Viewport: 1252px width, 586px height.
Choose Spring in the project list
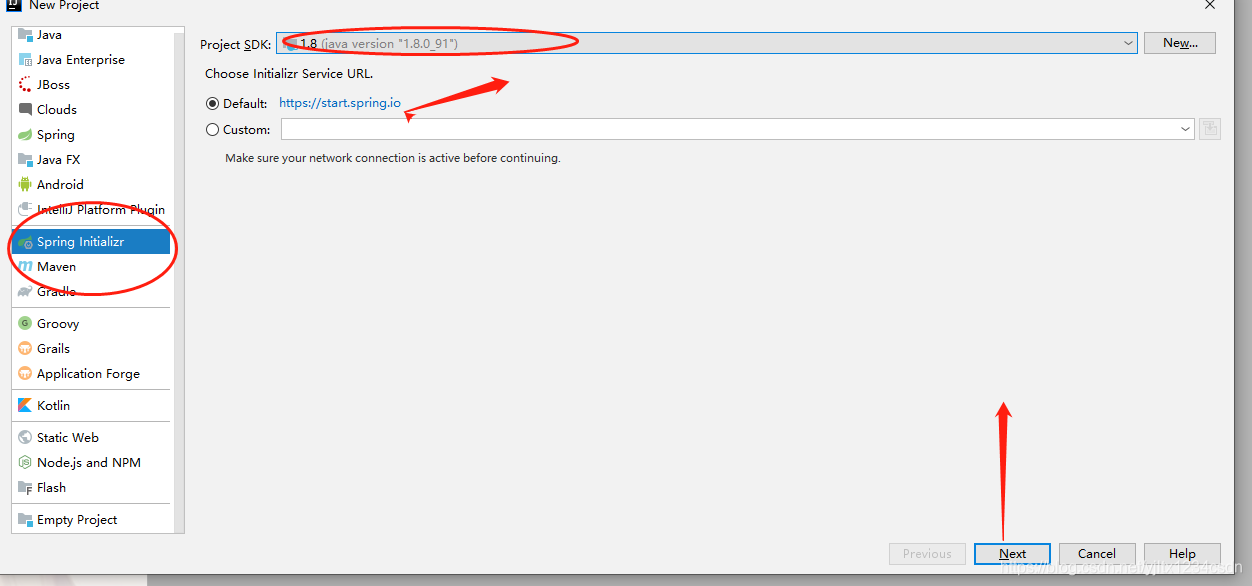click(91, 135)
